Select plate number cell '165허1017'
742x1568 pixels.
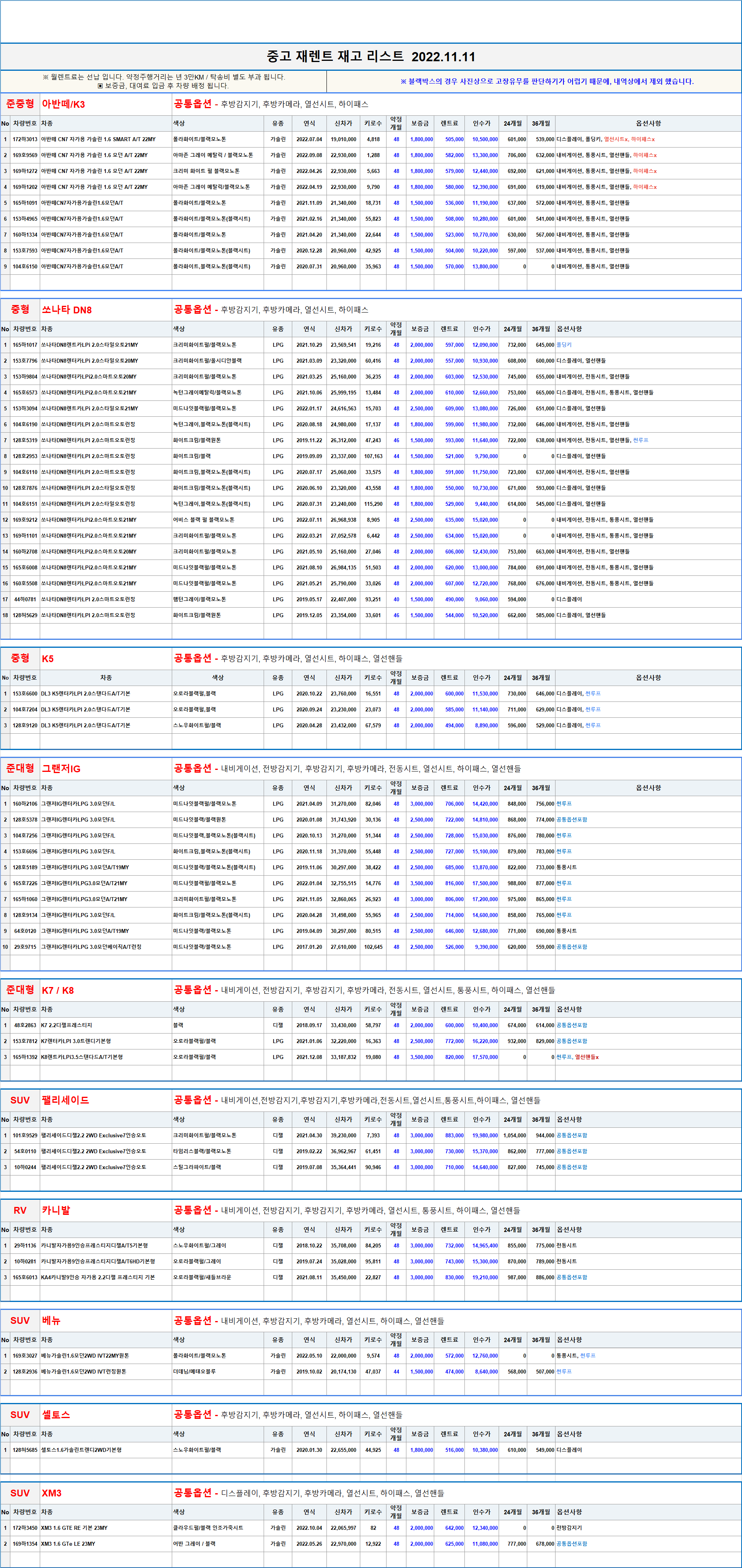[25, 345]
